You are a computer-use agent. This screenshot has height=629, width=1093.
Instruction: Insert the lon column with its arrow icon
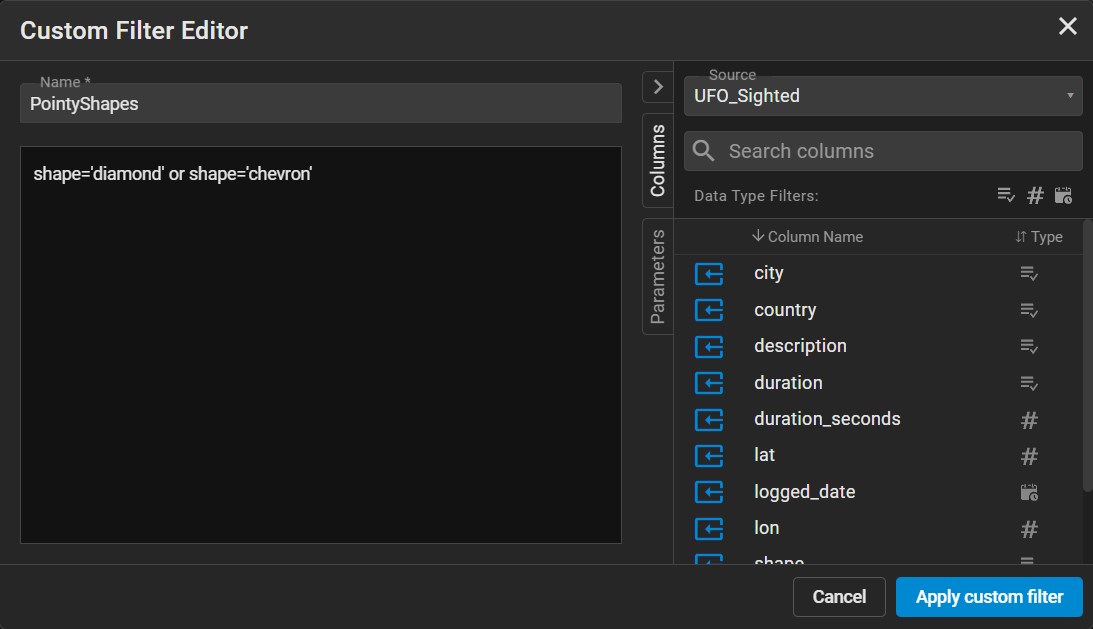pyautogui.click(x=708, y=529)
